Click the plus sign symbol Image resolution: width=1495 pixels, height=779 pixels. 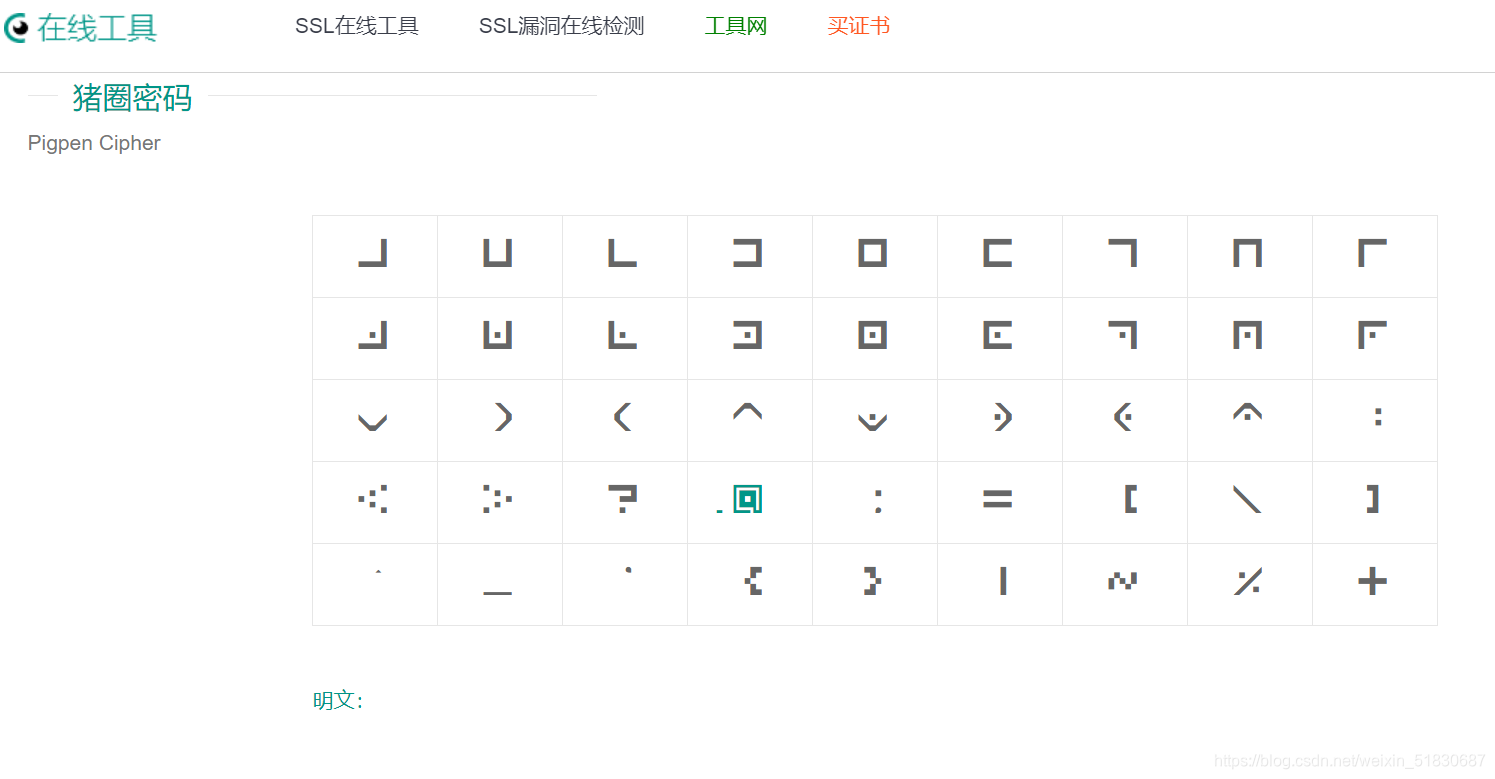click(1373, 581)
